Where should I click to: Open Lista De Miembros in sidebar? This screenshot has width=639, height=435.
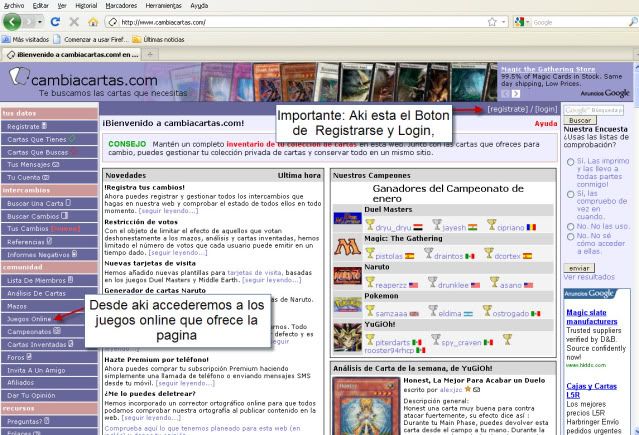36,280
